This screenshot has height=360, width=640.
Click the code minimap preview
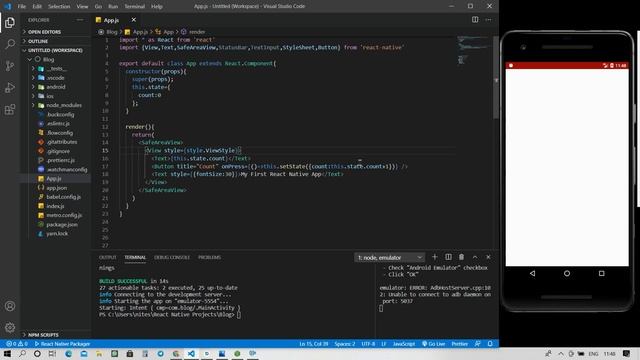click(x=473, y=50)
